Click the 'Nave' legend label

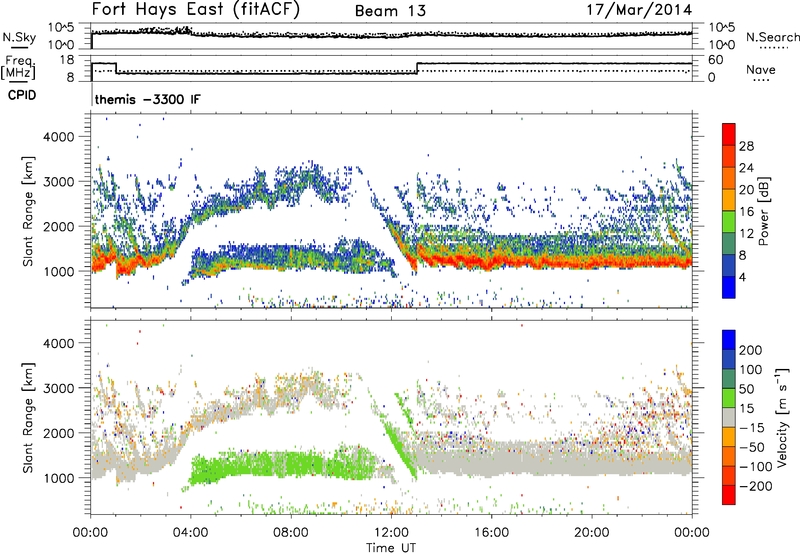tap(760, 70)
